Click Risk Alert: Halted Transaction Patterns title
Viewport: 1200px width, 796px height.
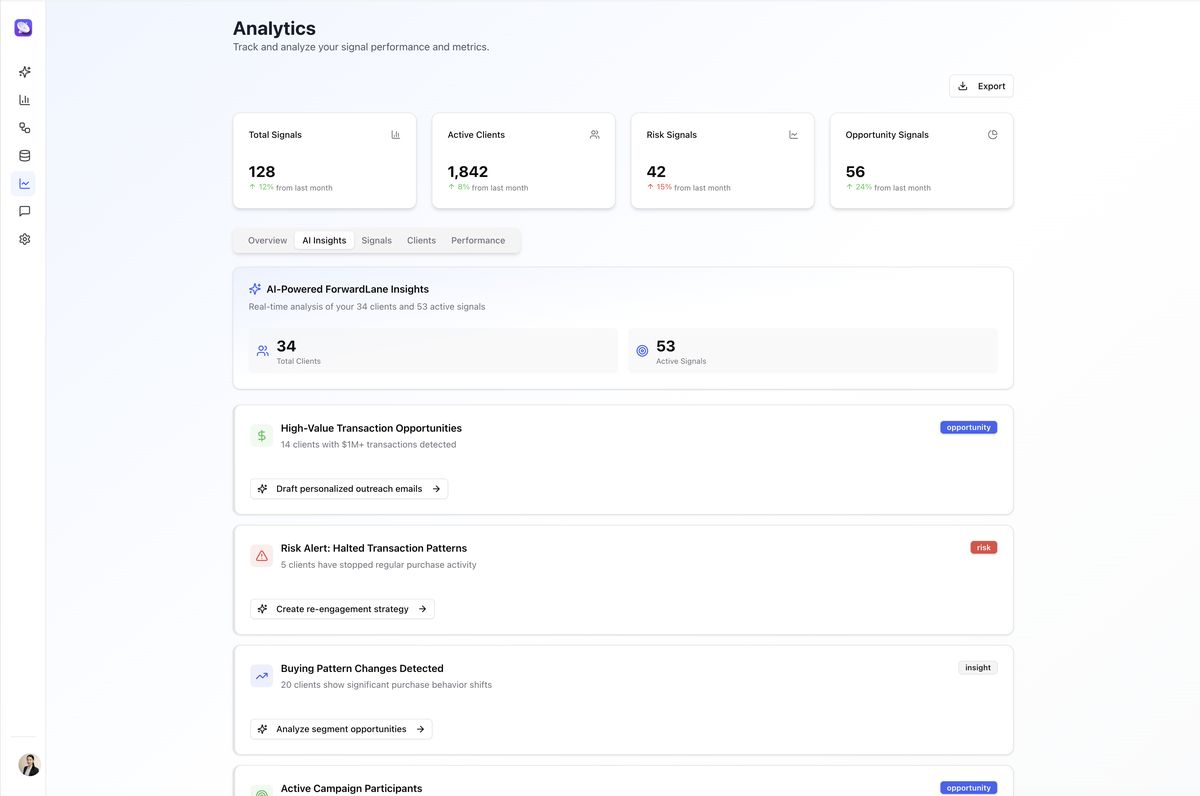tap(374, 548)
